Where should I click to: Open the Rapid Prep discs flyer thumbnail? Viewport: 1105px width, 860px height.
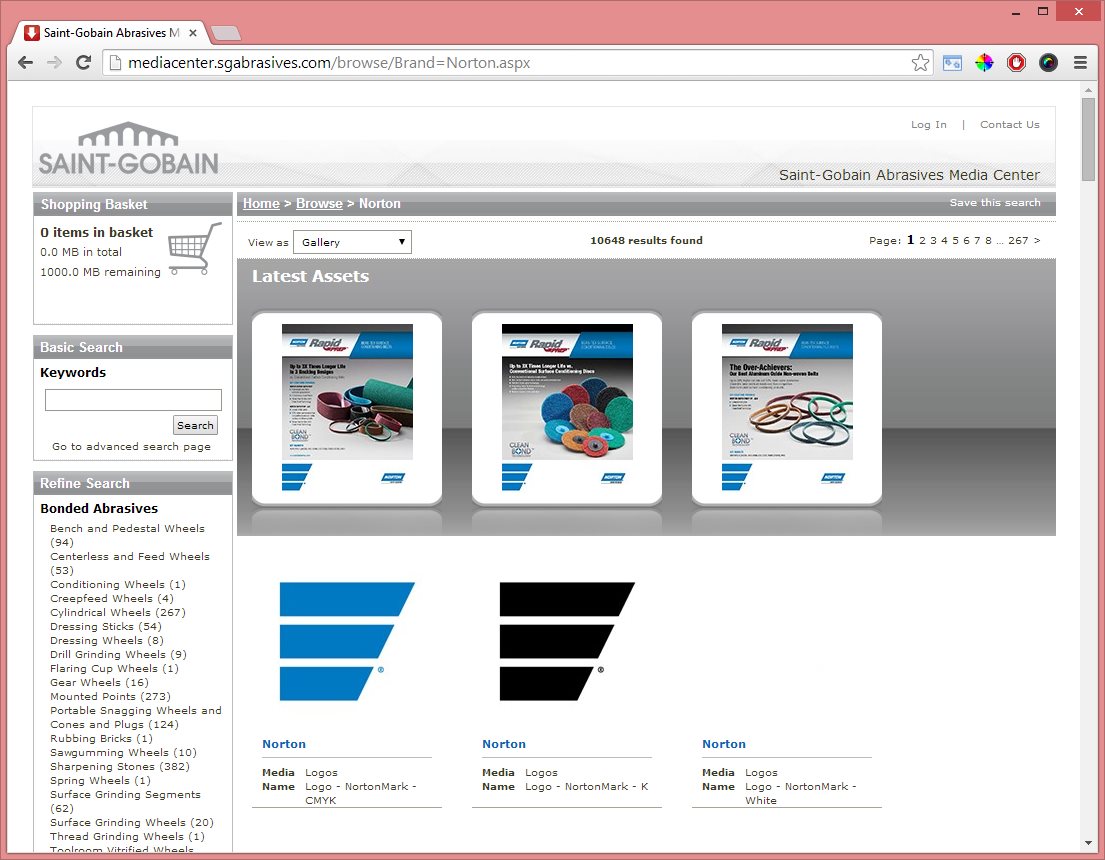click(x=567, y=408)
